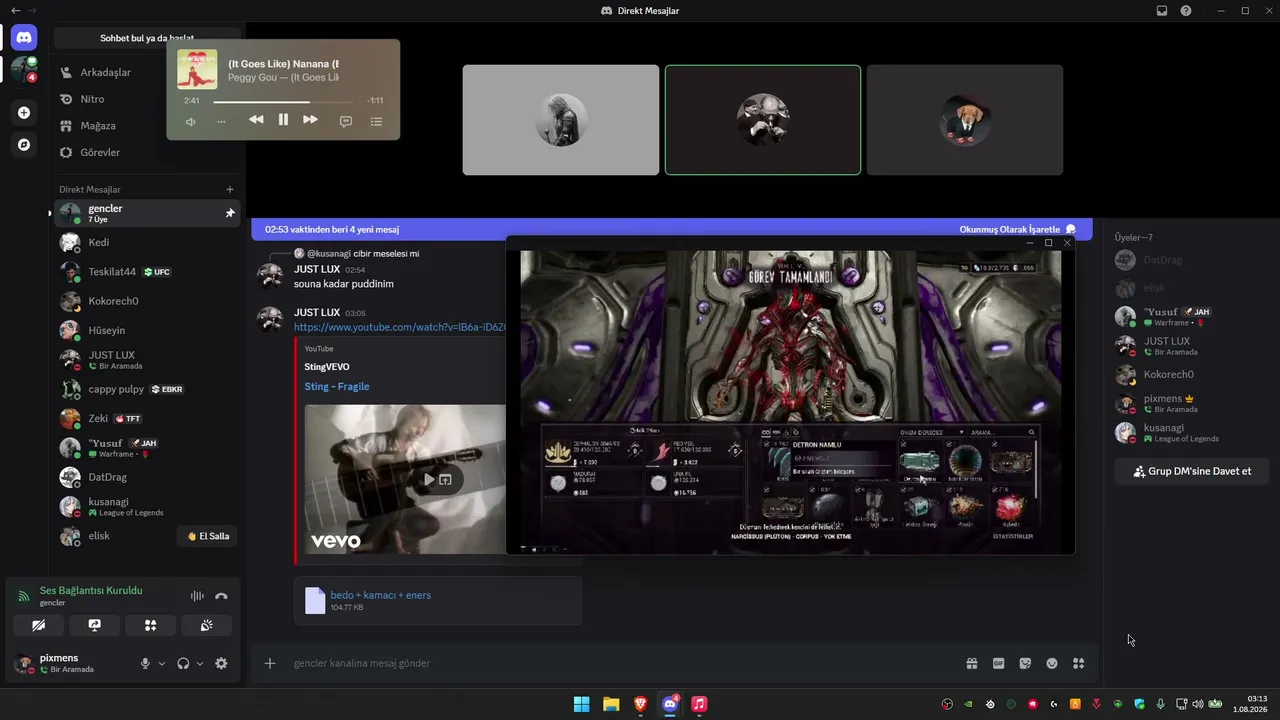The width and height of the screenshot is (1280, 720).
Task: Mute the microphone
Action: click(x=145, y=663)
